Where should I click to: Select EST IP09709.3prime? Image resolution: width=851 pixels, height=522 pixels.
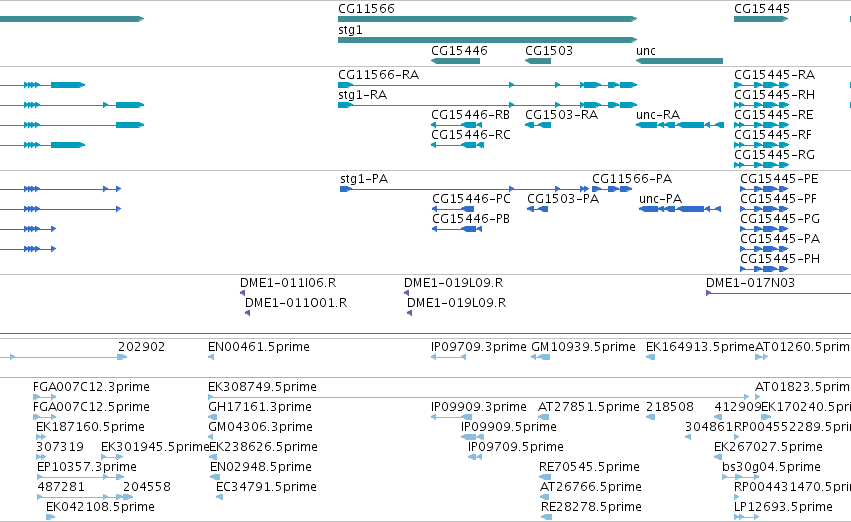point(448,357)
